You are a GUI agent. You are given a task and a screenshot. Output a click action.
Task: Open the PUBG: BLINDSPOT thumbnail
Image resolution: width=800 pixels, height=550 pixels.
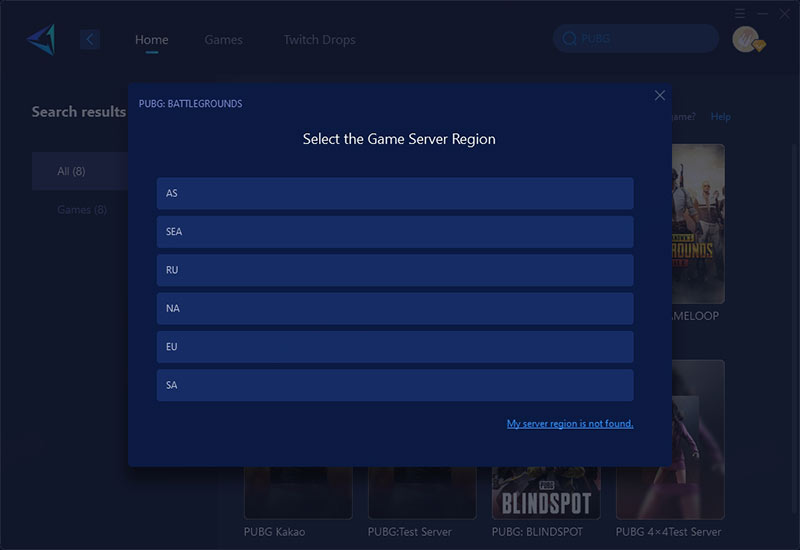point(546,493)
